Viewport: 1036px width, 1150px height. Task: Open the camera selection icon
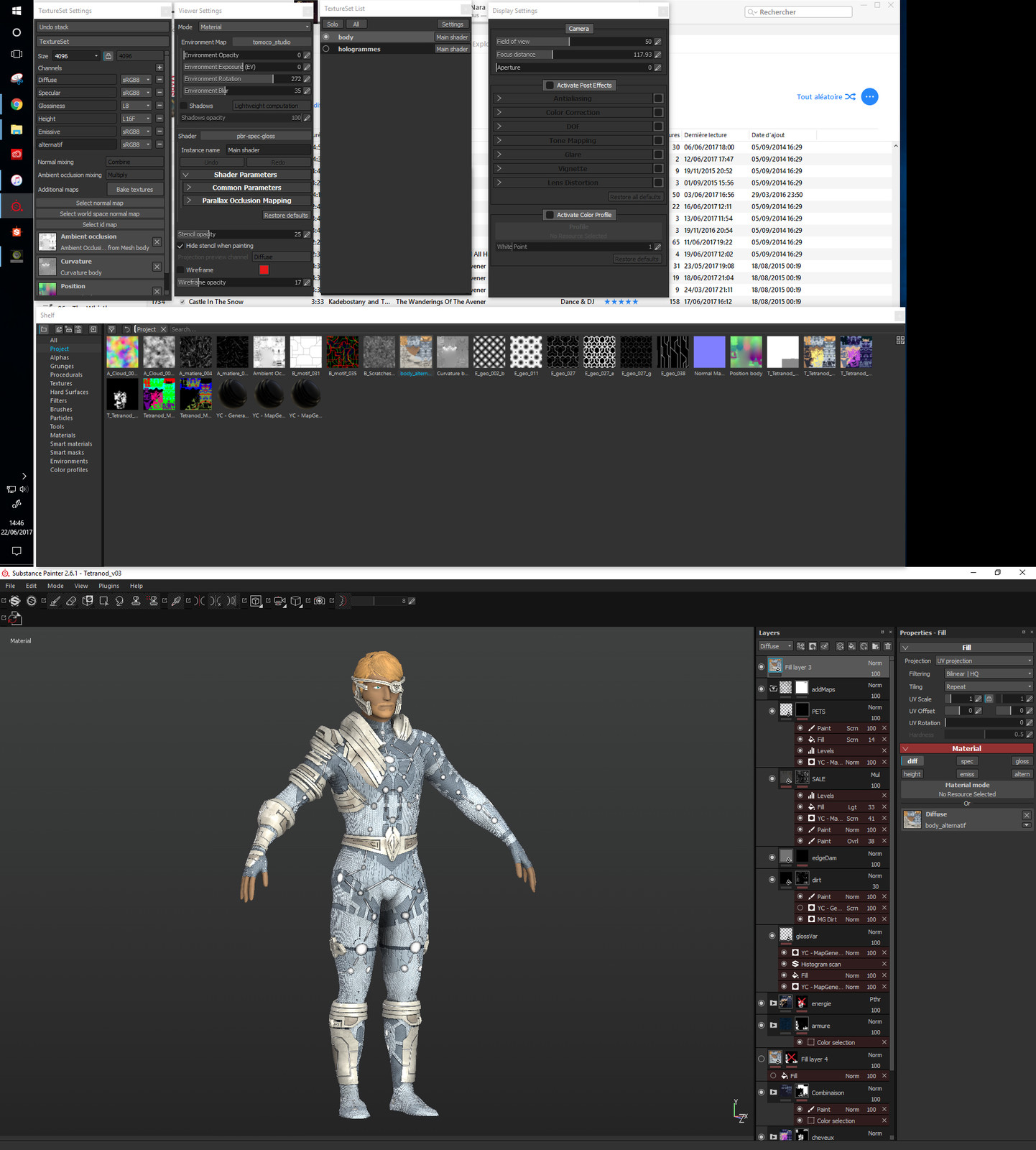[279, 601]
